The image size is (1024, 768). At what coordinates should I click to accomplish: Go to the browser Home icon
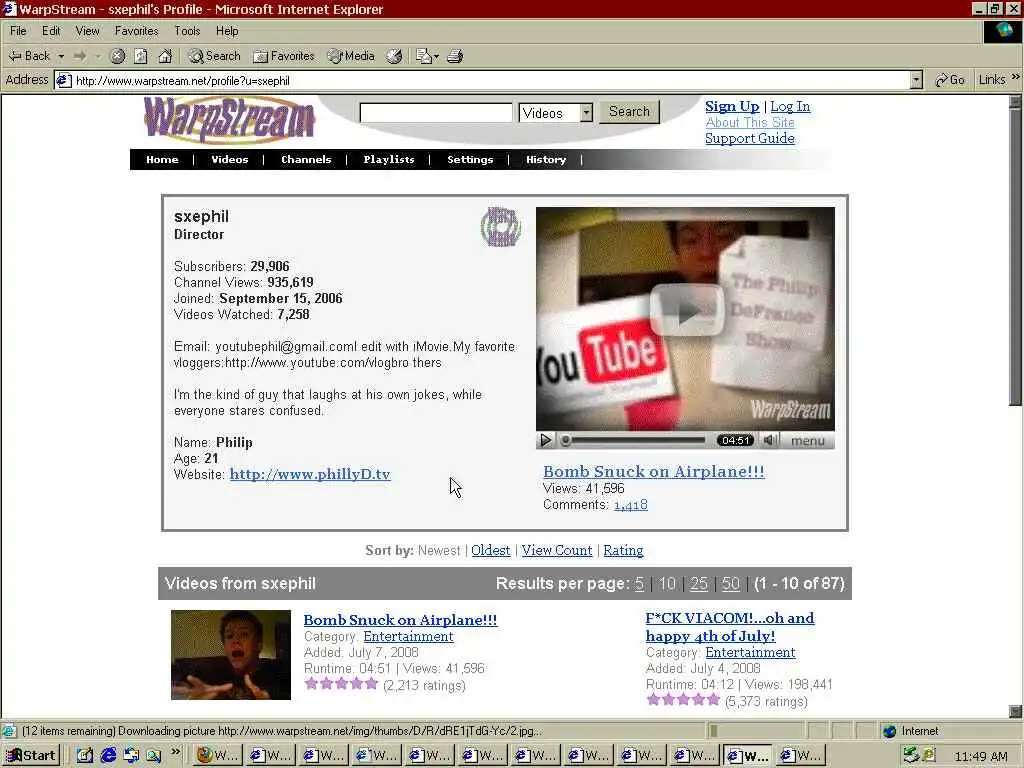point(165,56)
